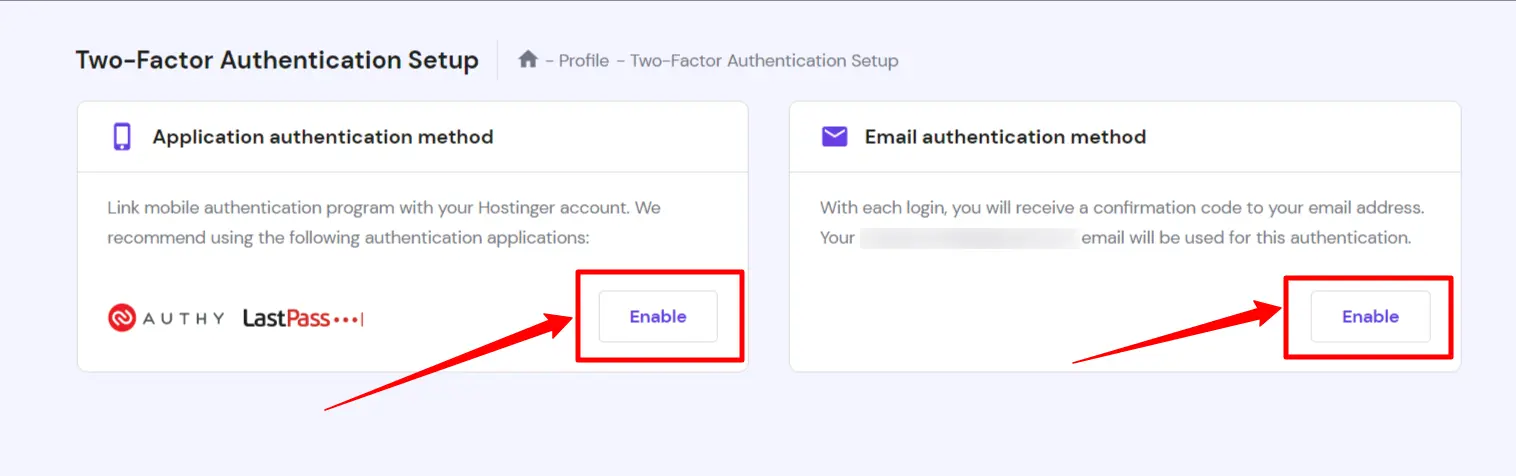Click the Two-Factor Authentication Setup page title
Image resolution: width=1516 pixels, height=476 pixels.
[277, 60]
